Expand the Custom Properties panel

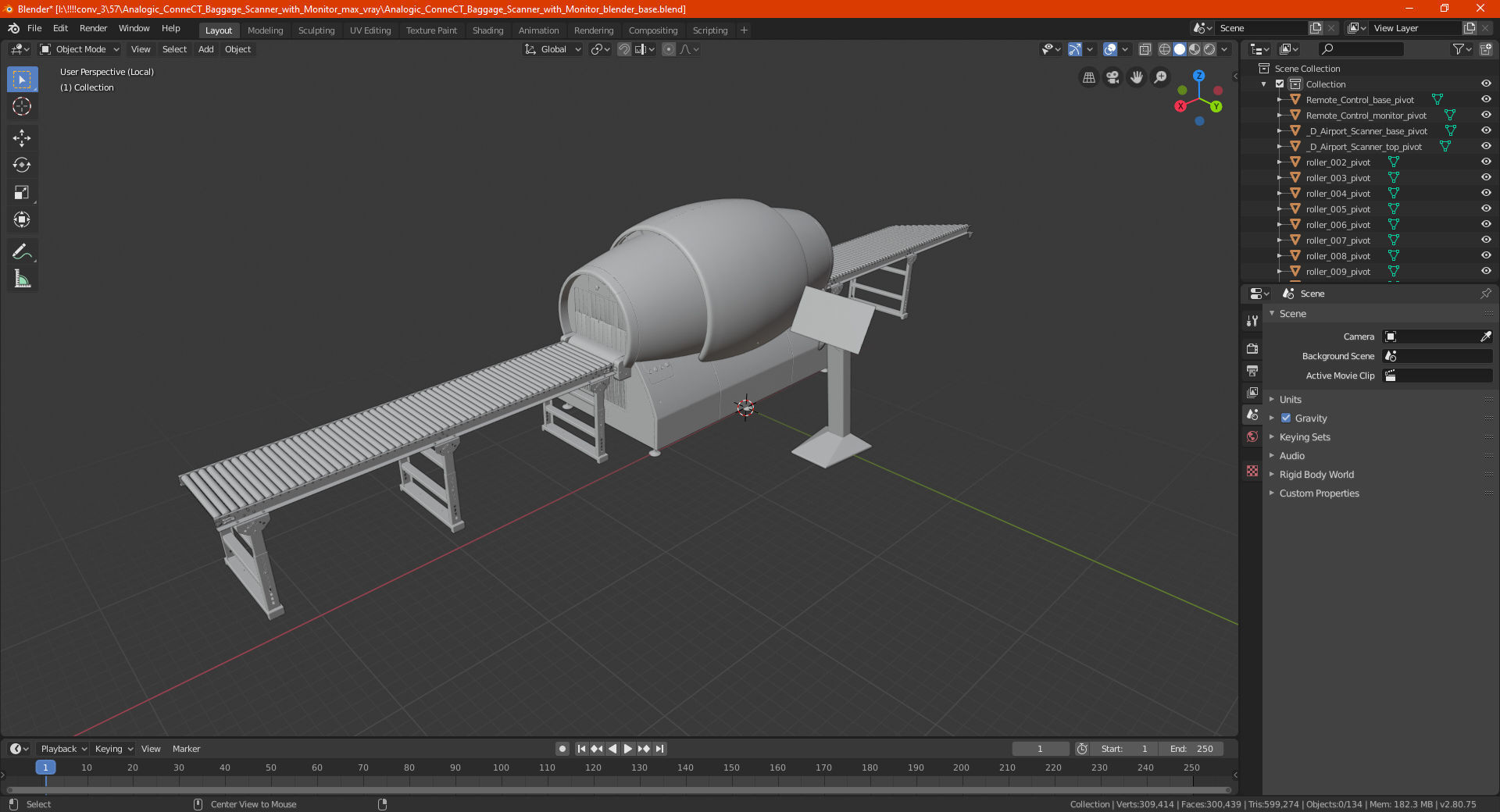pos(1319,493)
